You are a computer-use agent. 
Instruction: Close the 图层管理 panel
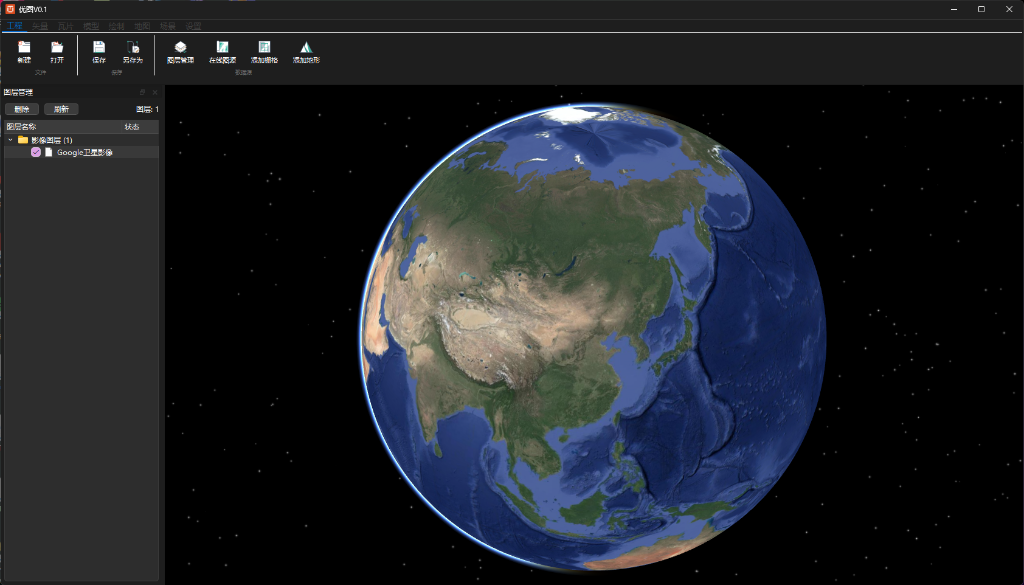coord(155,92)
